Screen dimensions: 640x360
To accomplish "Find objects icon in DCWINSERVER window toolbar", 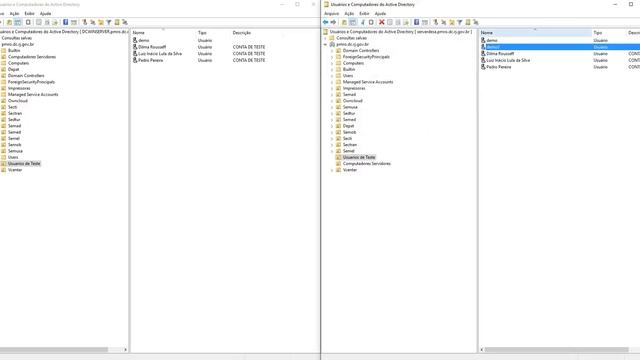I will point(117,22).
